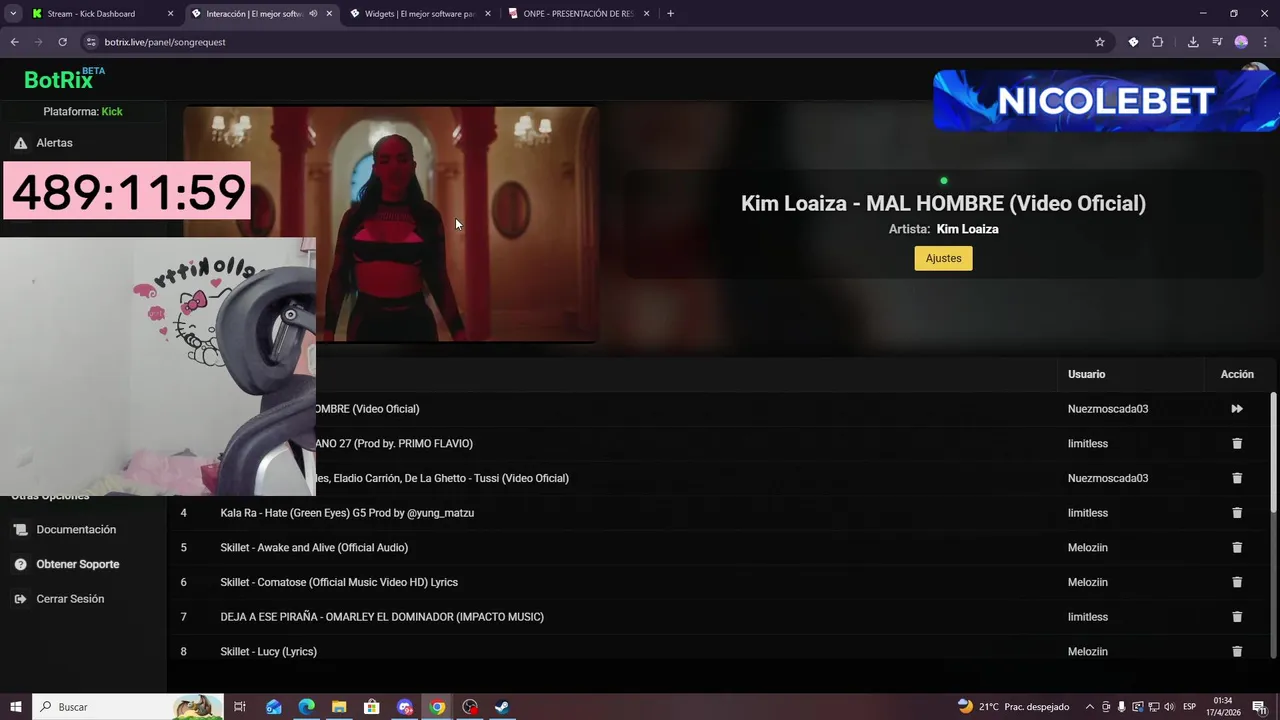Bookmark this page with star icon
1280x720 pixels.
click(1099, 42)
